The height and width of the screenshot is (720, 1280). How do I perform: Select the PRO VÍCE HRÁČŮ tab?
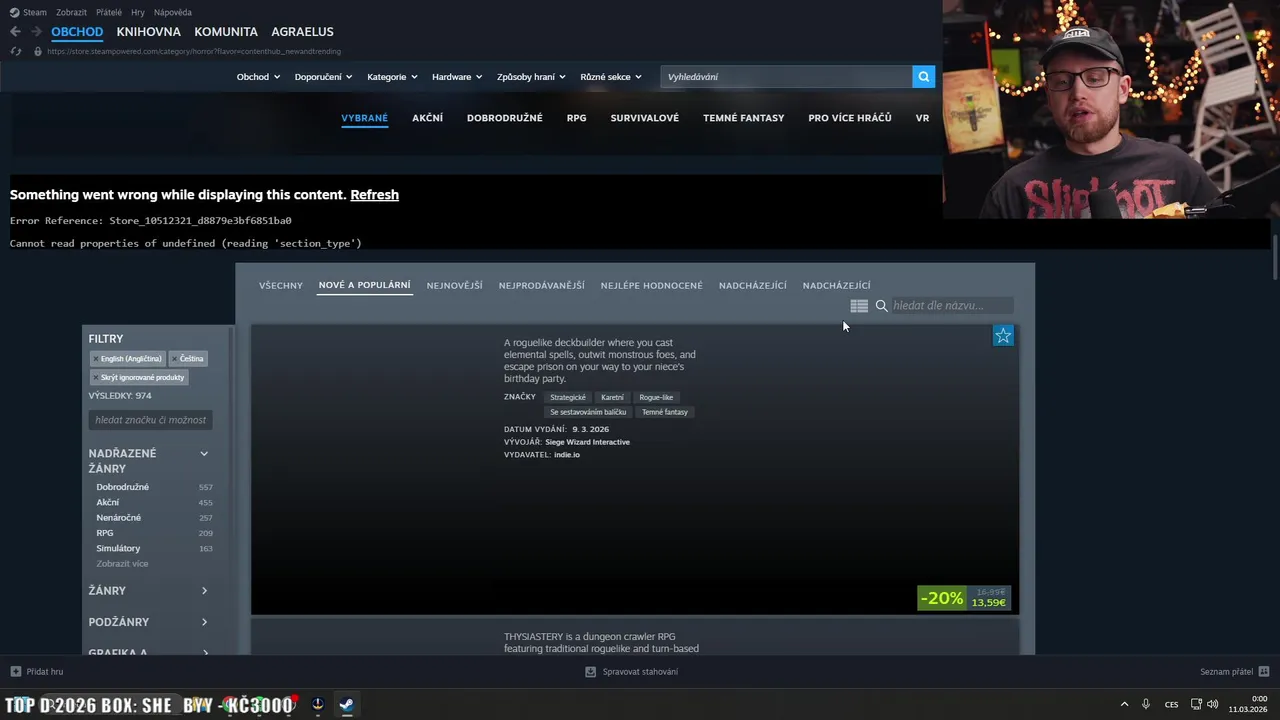point(850,118)
